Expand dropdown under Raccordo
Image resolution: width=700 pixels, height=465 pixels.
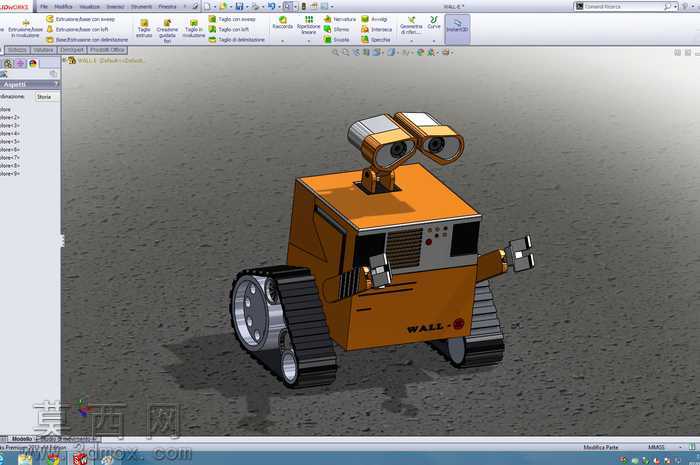[283, 41]
